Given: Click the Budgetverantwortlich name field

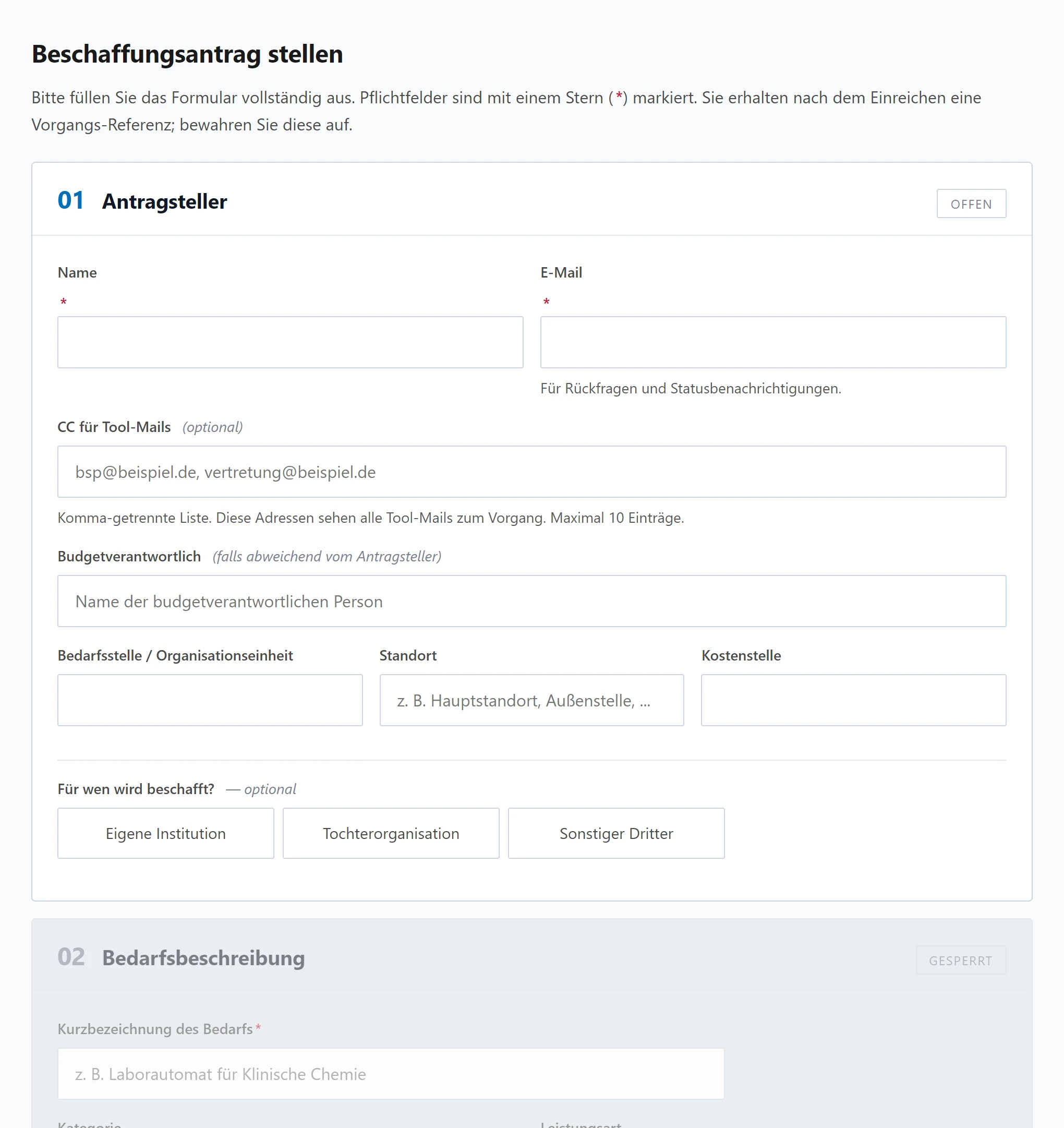Looking at the screenshot, I should [x=531, y=601].
